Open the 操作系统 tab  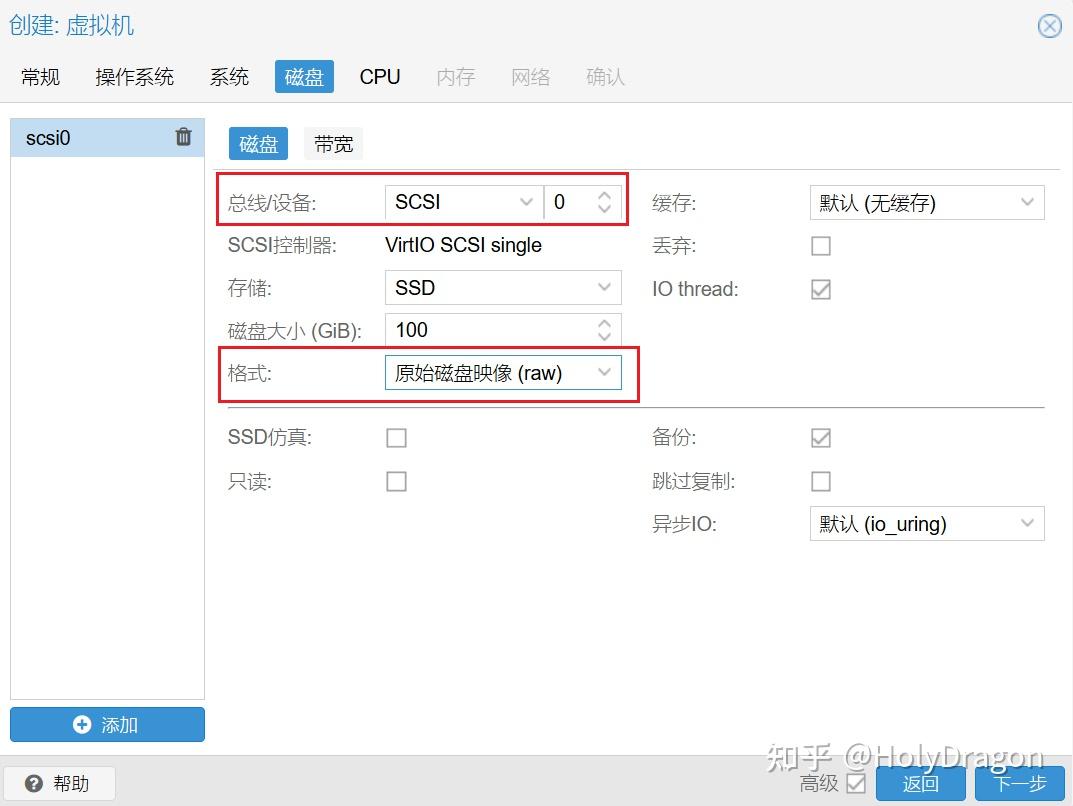click(x=135, y=76)
